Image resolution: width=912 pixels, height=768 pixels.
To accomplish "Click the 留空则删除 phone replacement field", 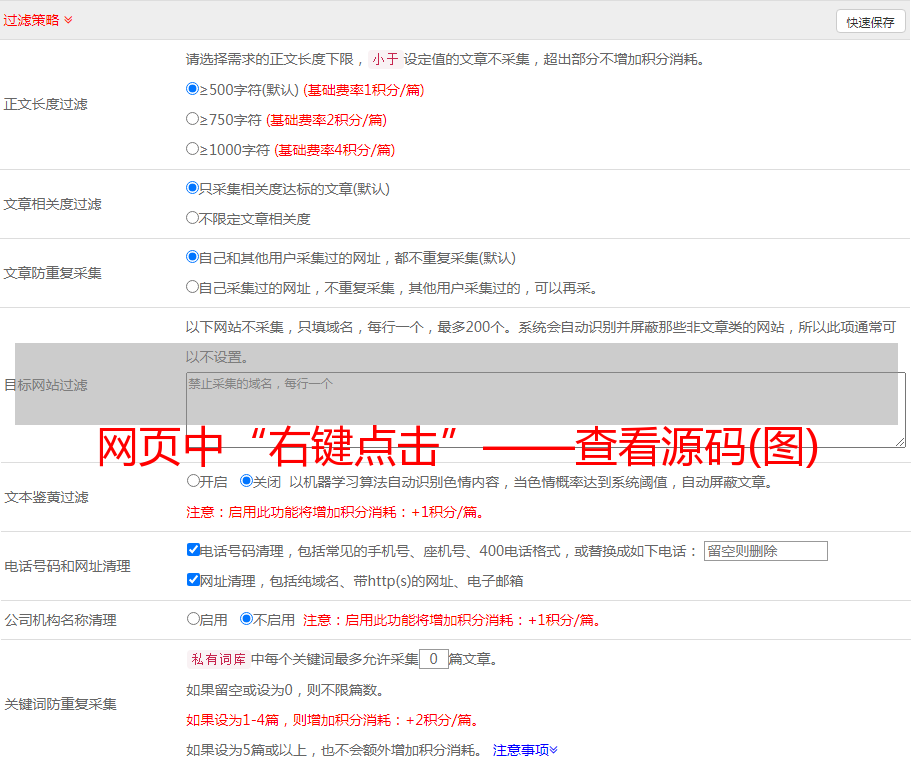I will (765, 551).
